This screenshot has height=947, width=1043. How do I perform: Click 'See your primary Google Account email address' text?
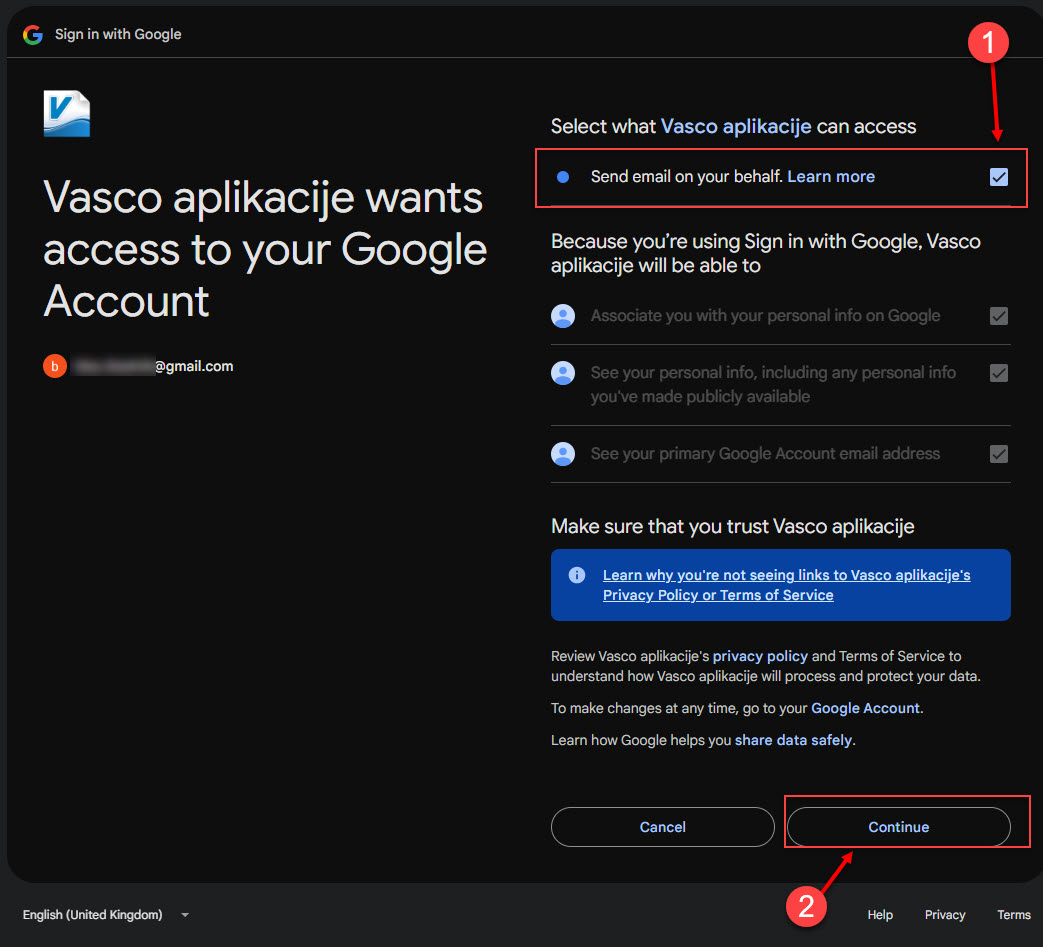(765, 454)
